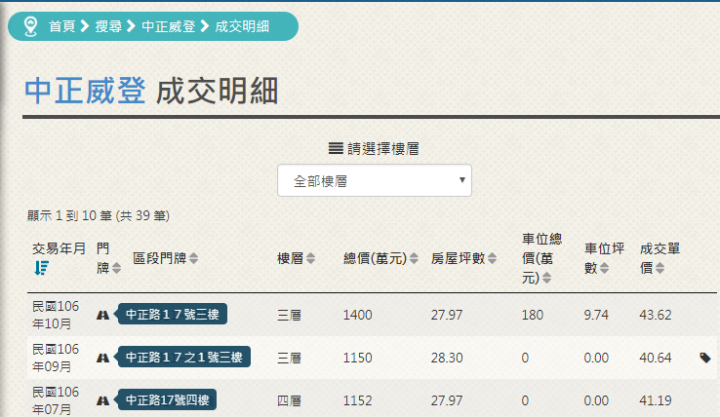Open the 全部樓層 floor dropdown
The height and width of the screenshot is (417, 720).
click(374, 180)
